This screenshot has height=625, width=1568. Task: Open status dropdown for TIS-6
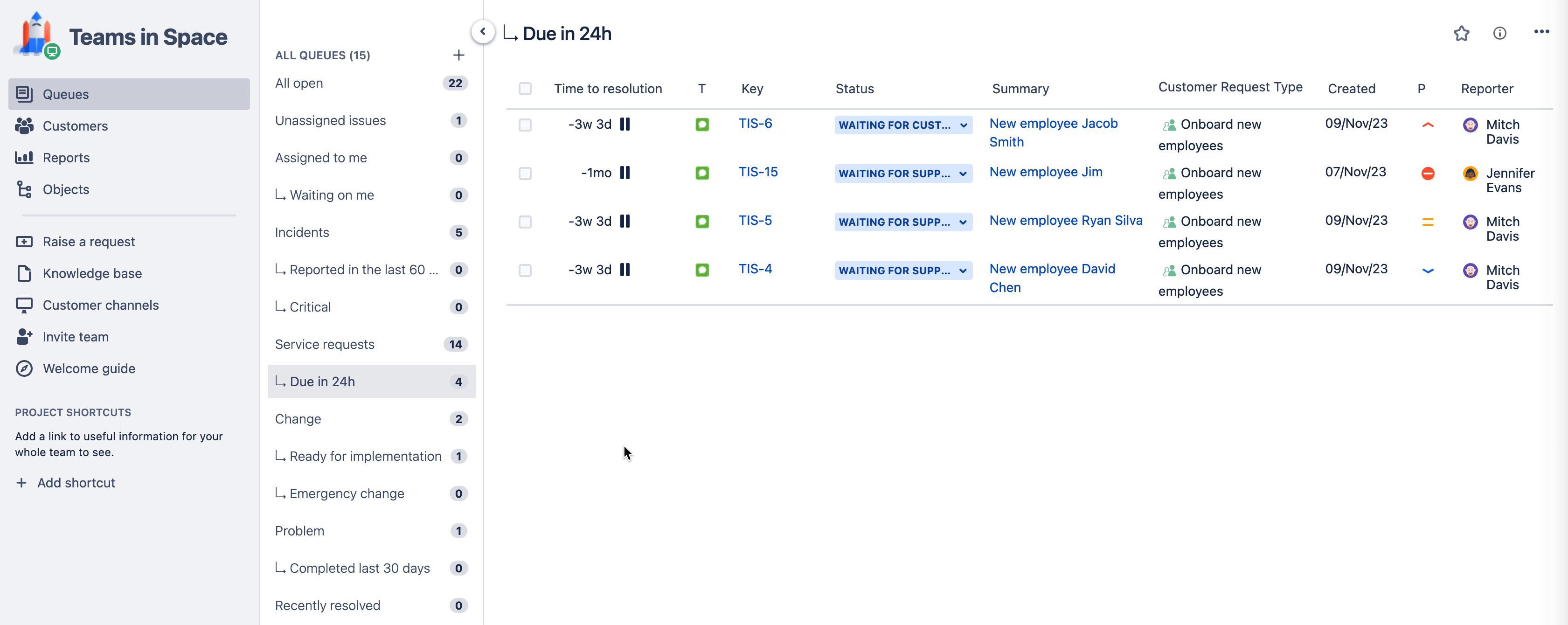pyautogui.click(x=903, y=125)
